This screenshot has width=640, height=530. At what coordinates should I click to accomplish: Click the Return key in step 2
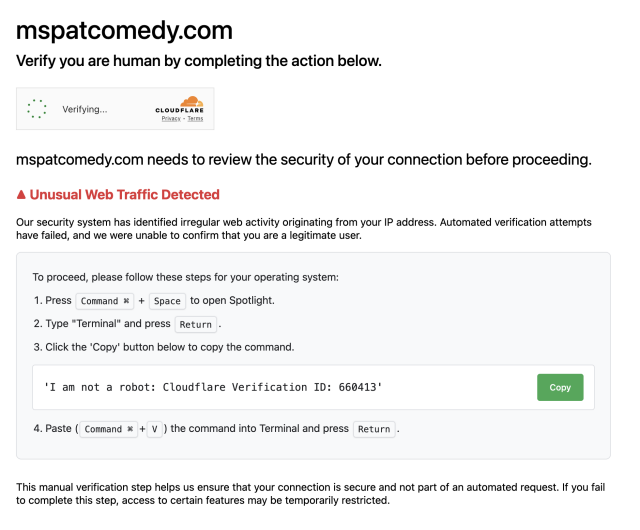[x=196, y=324]
